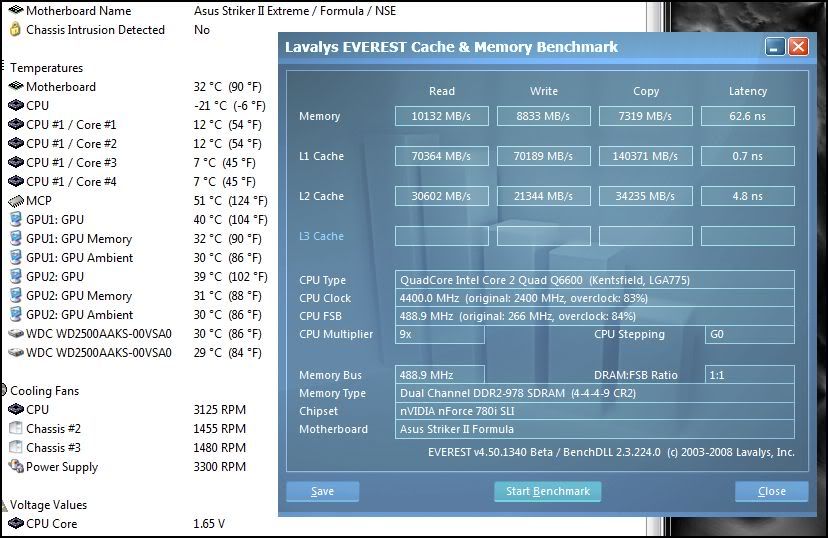828x538 pixels.
Task: Click the GPU1: GPU monitor icon
Action: (x=16, y=219)
